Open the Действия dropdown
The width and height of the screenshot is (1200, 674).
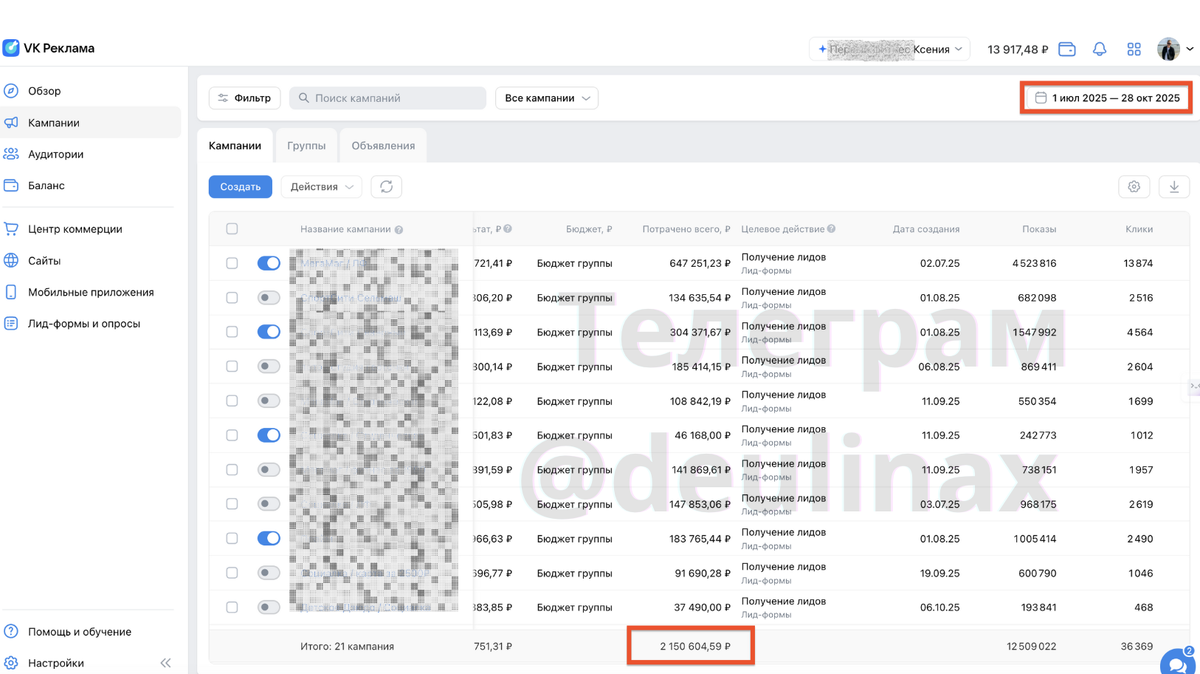pyautogui.click(x=322, y=187)
